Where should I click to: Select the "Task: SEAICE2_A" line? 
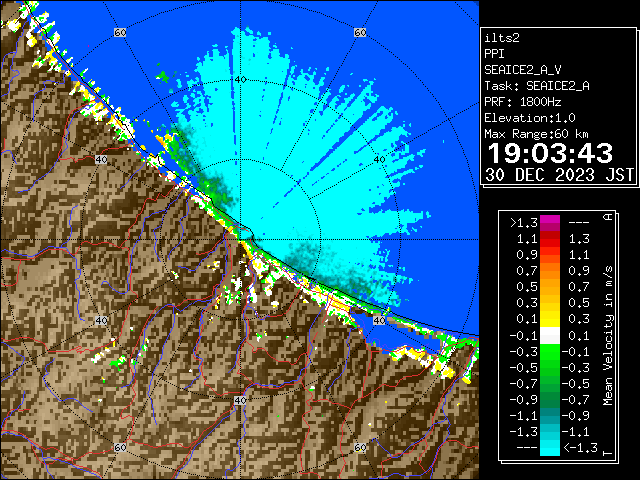(x=537, y=86)
